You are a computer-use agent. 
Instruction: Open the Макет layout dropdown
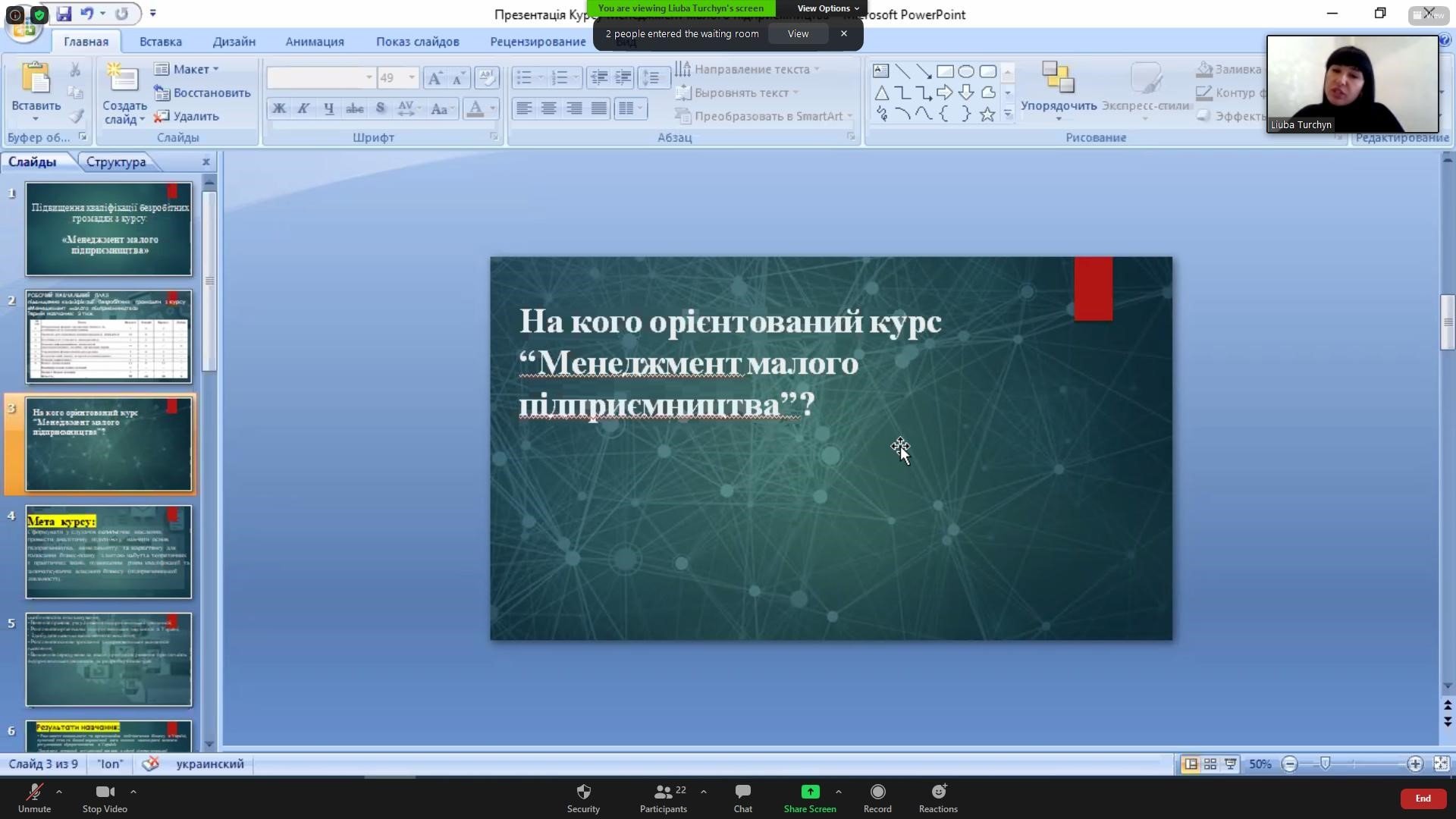pos(187,69)
